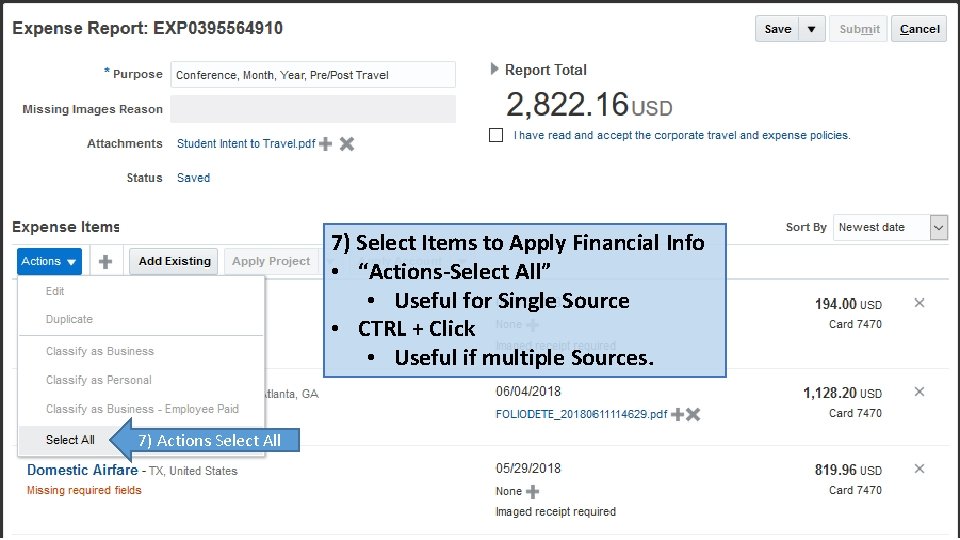Open the Domestic Airfare expense item

[x=82, y=470]
